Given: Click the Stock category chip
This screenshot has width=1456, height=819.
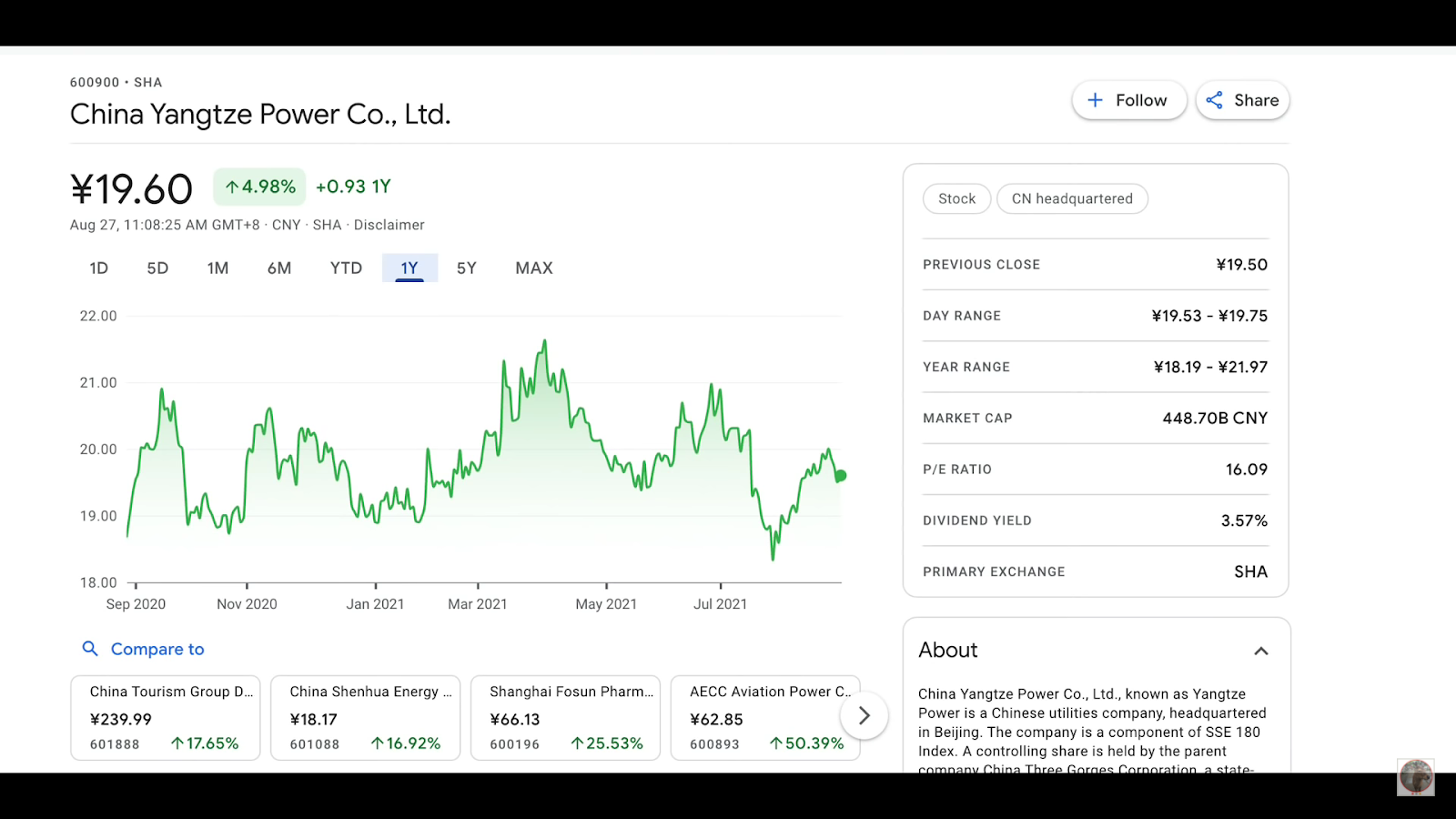Looking at the screenshot, I should coord(956,198).
